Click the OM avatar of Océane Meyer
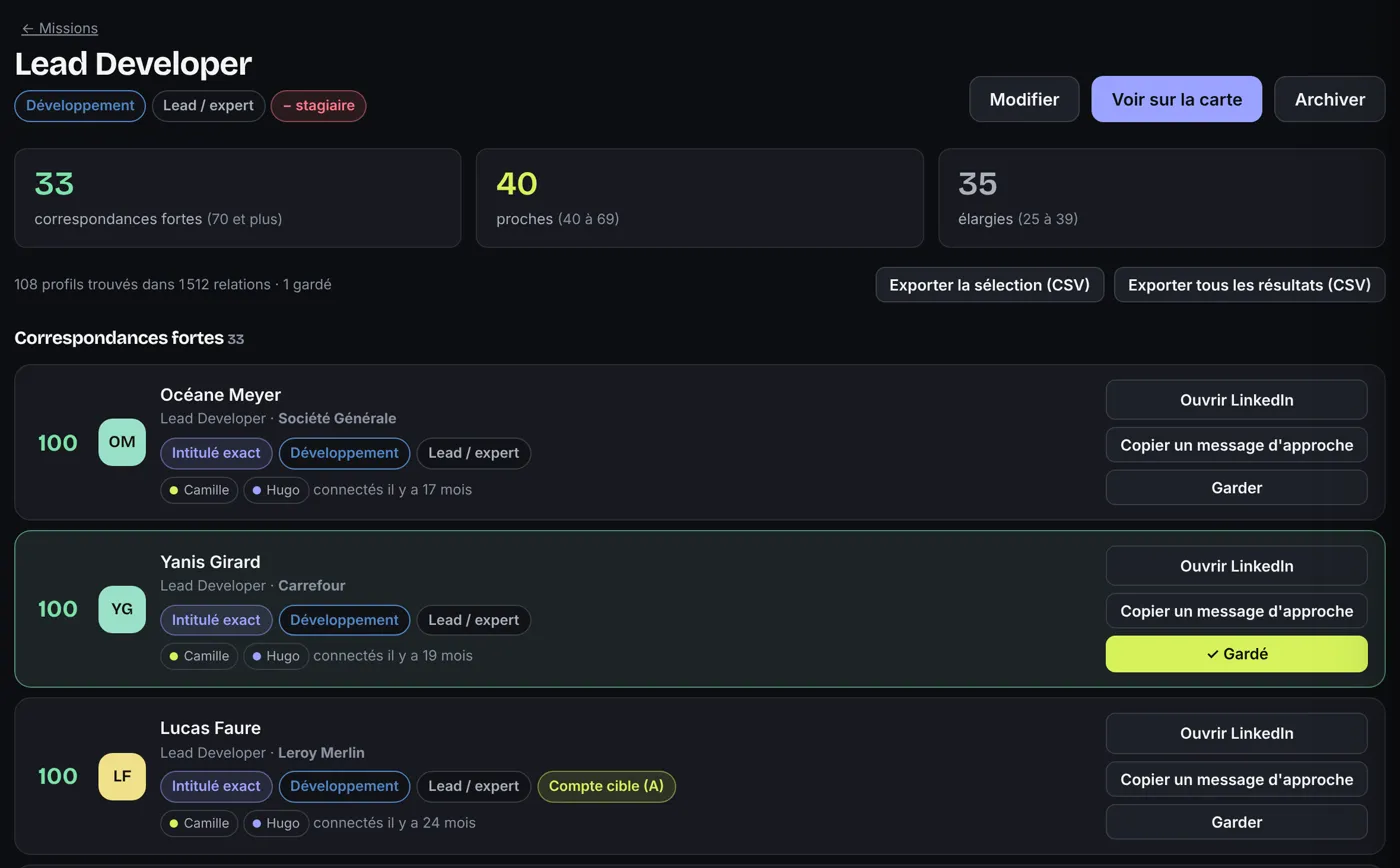 tap(122, 442)
